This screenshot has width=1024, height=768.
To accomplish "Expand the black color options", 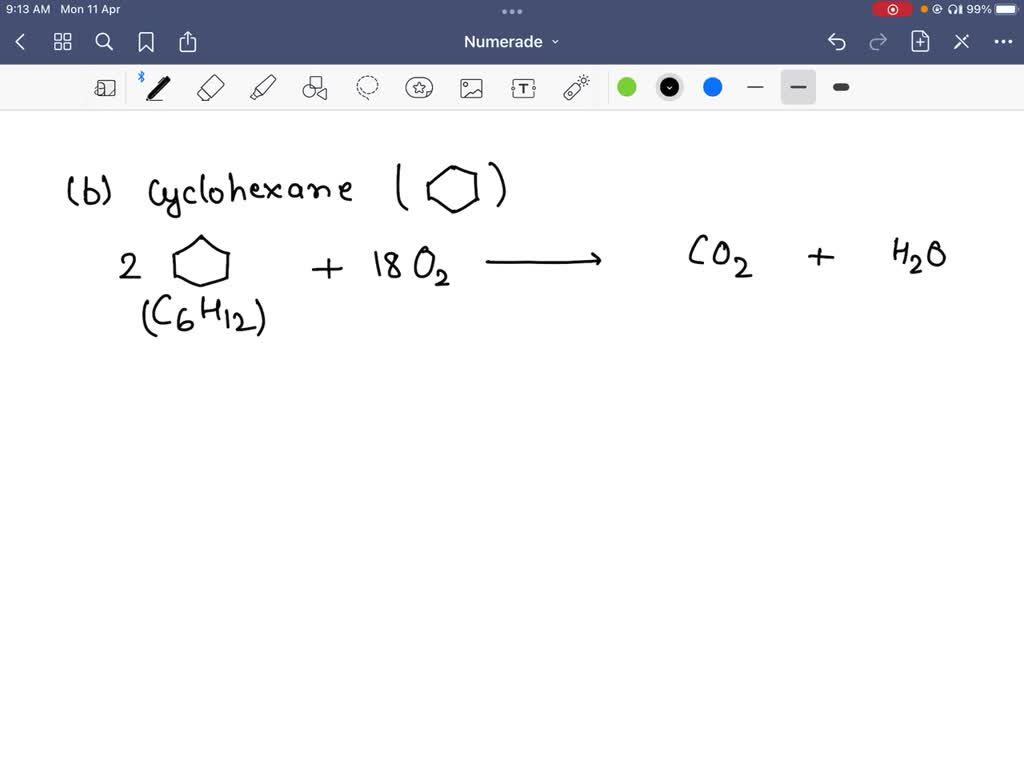I will [x=669, y=87].
